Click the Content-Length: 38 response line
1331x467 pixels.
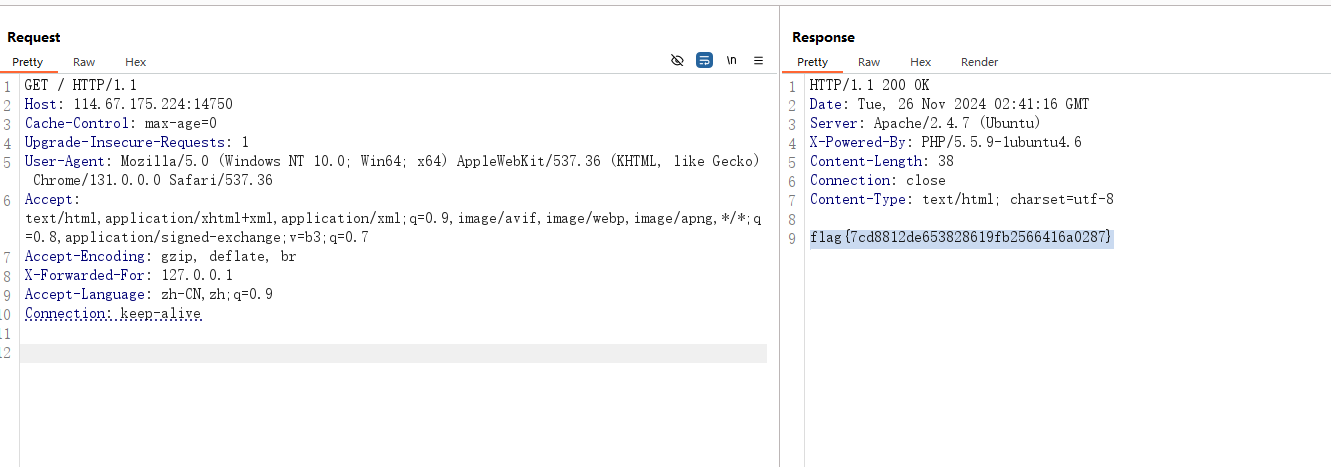(x=881, y=161)
